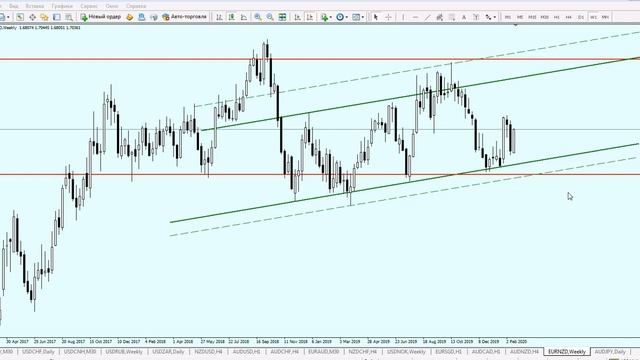Open the profiles dropdown arrow
This screenshot has width=640, height=360.
pos(8,17)
